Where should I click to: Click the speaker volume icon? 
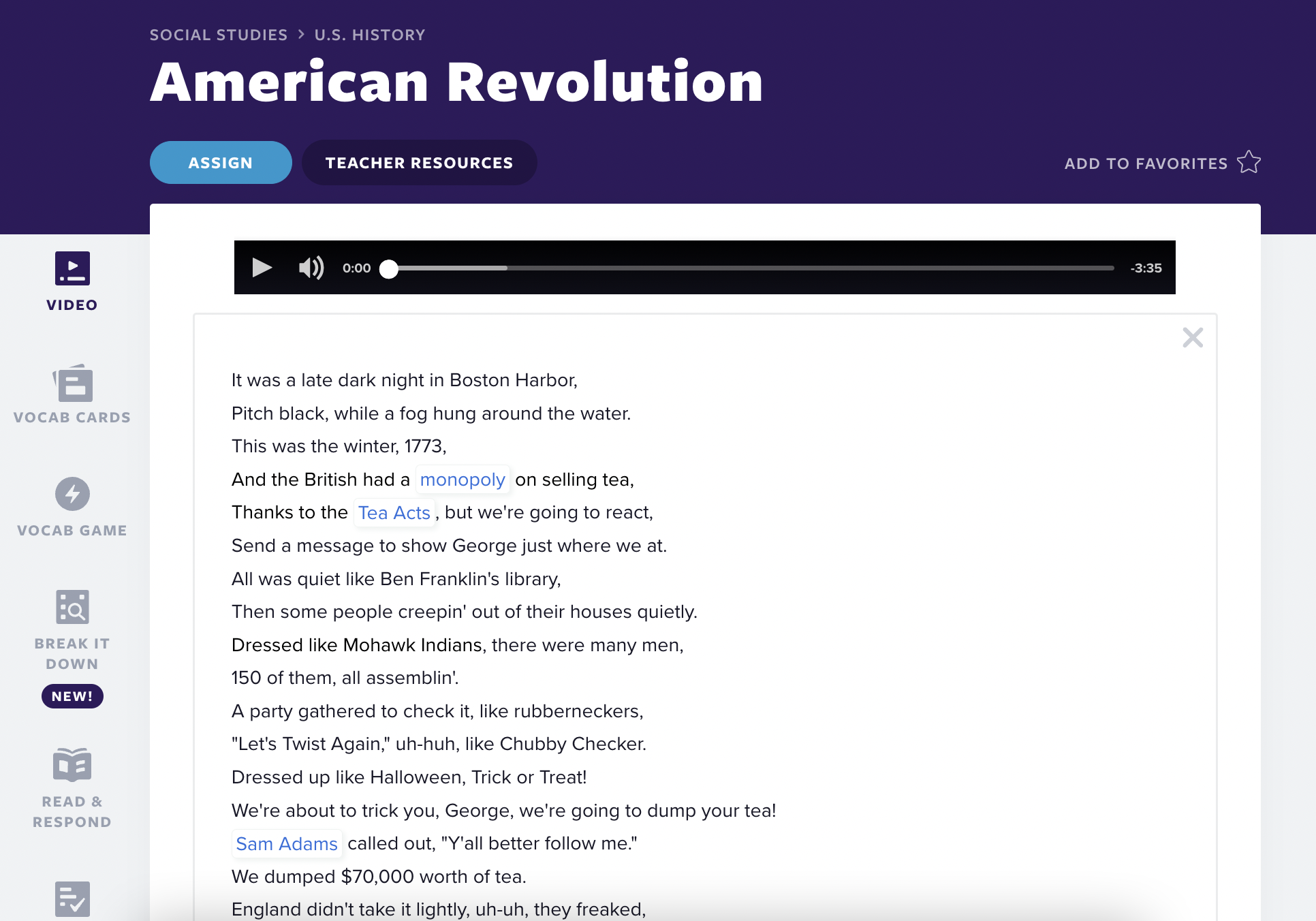(x=311, y=268)
